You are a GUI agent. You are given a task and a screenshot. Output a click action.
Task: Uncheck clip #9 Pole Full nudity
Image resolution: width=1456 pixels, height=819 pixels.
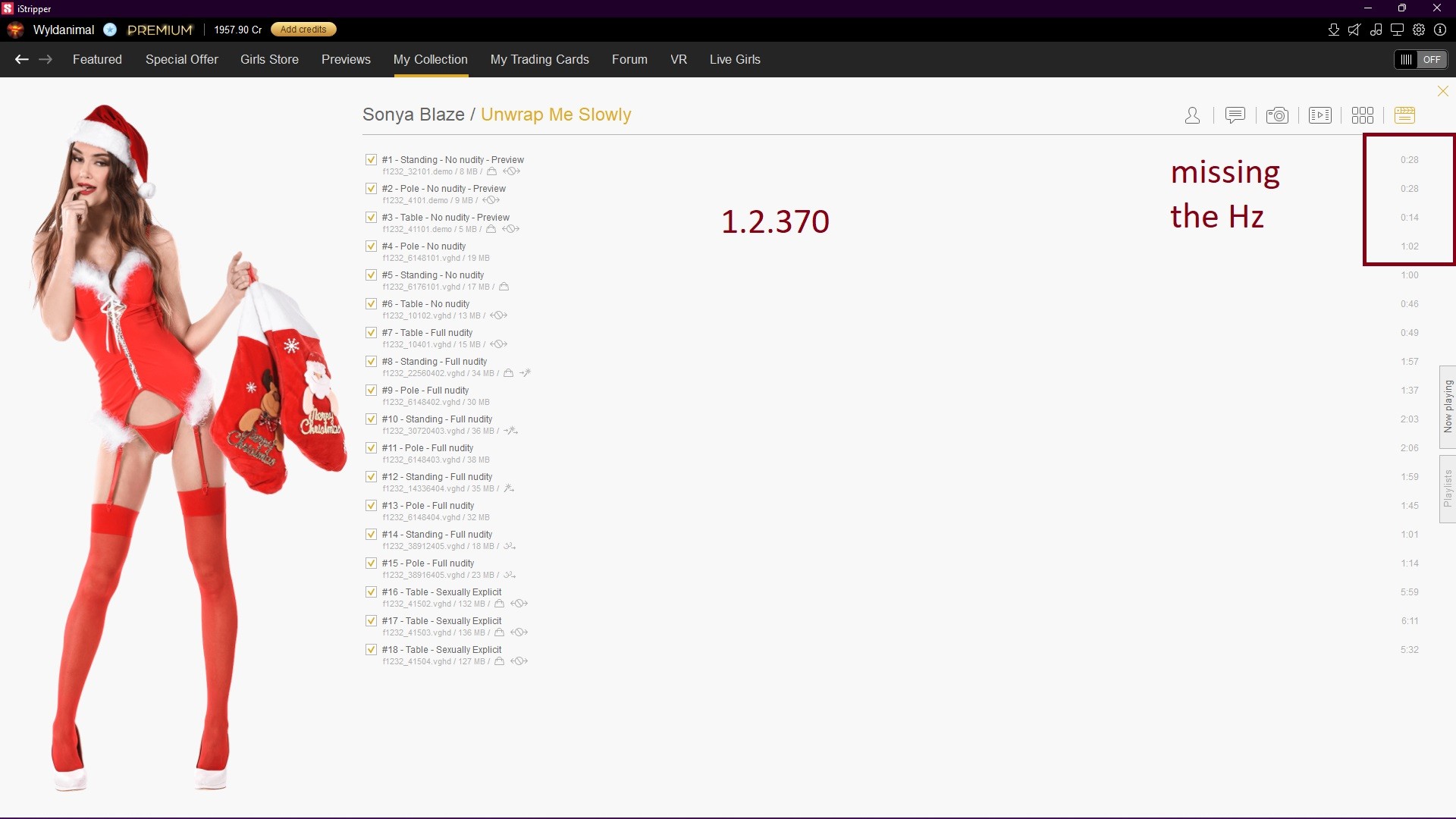click(x=371, y=391)
